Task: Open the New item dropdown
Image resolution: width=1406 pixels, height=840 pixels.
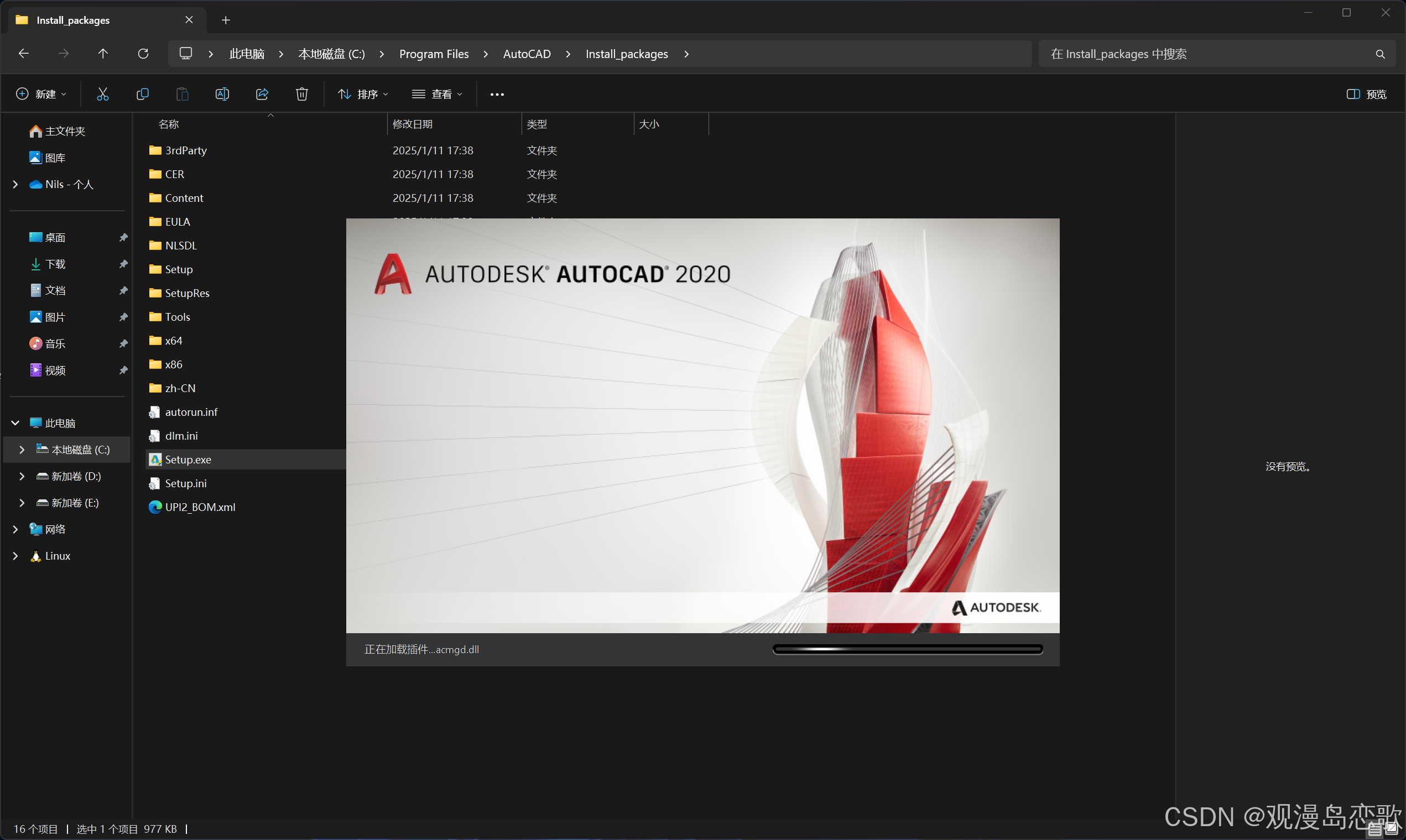Action: coord(41,94)
